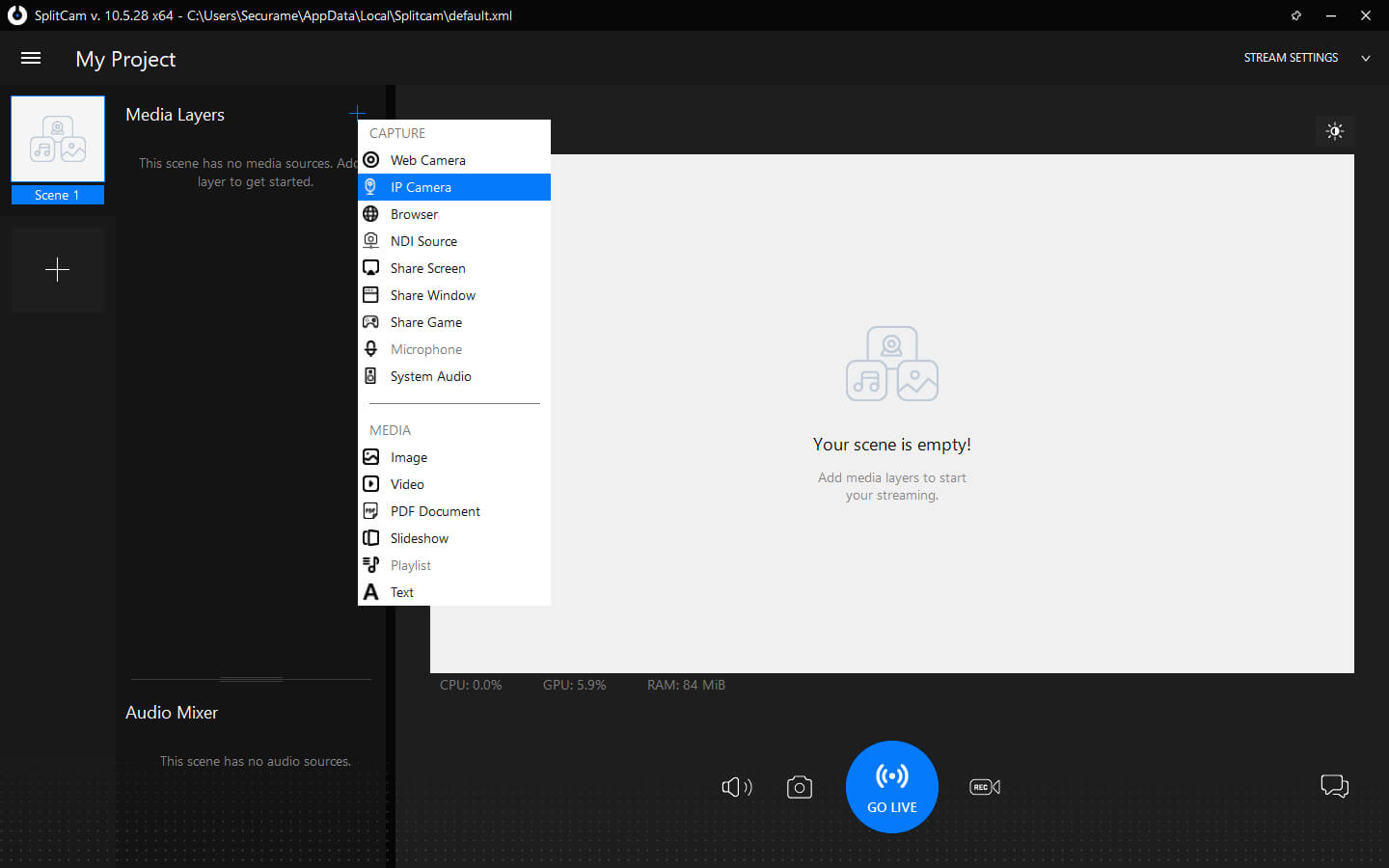Image resolution: width=1389 pixels, height=868 pixels.
Task: Choose NDI Source menu entry
Action: [454, 241]
